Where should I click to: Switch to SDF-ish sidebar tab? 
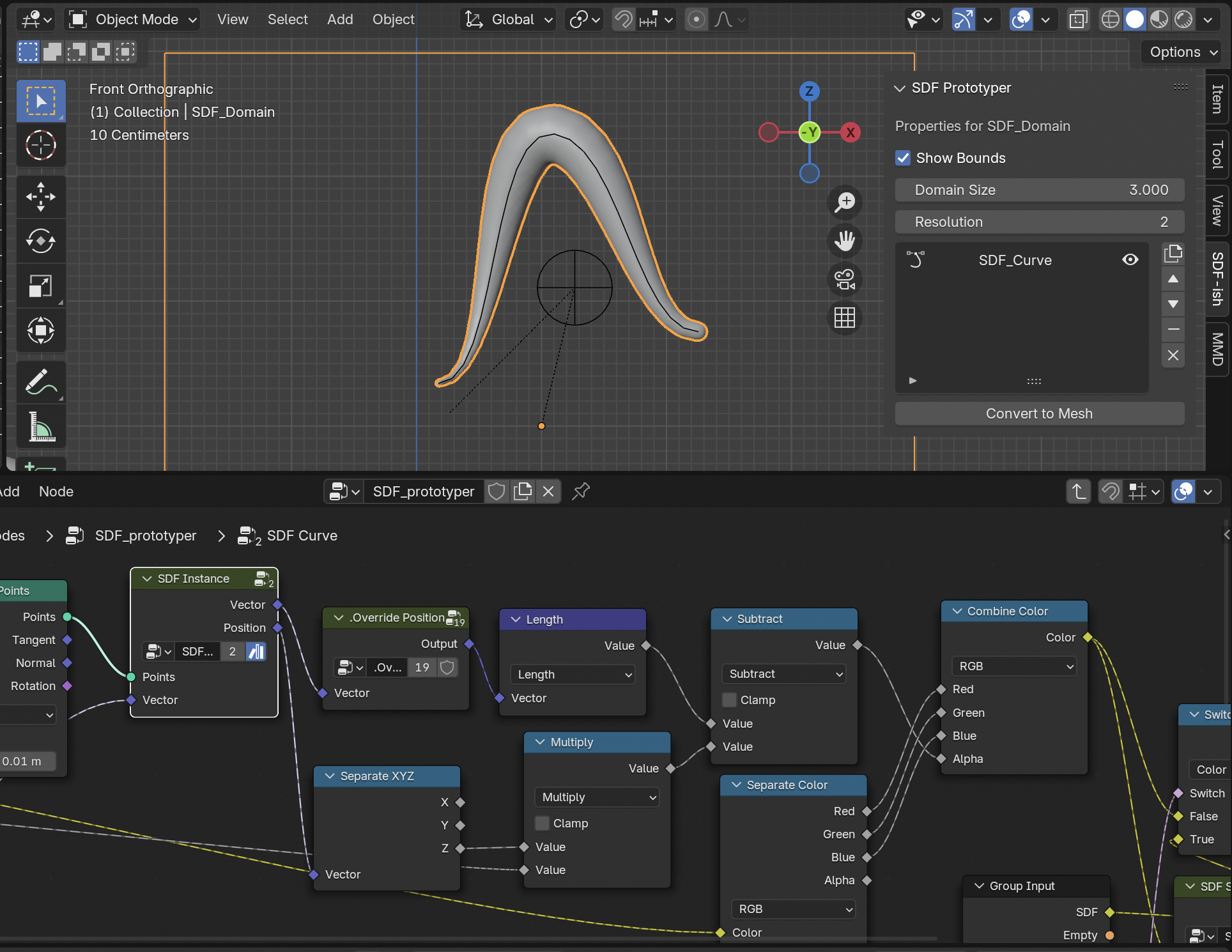click(1218, 279)
